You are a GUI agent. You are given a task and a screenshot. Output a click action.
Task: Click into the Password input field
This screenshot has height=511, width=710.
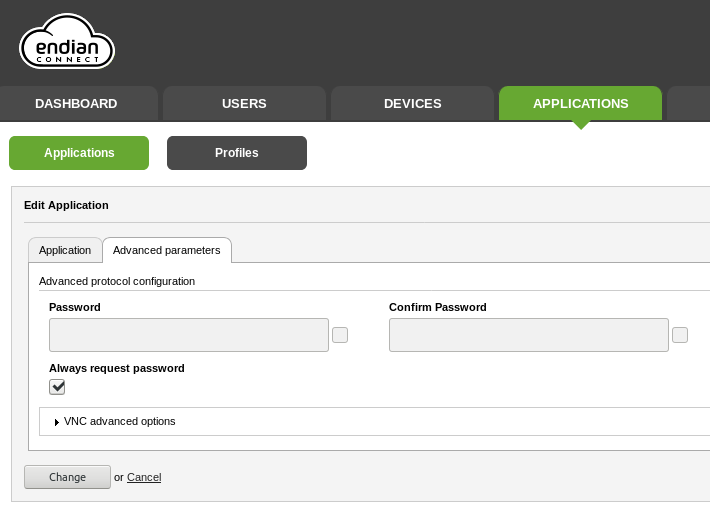[189, 335]
